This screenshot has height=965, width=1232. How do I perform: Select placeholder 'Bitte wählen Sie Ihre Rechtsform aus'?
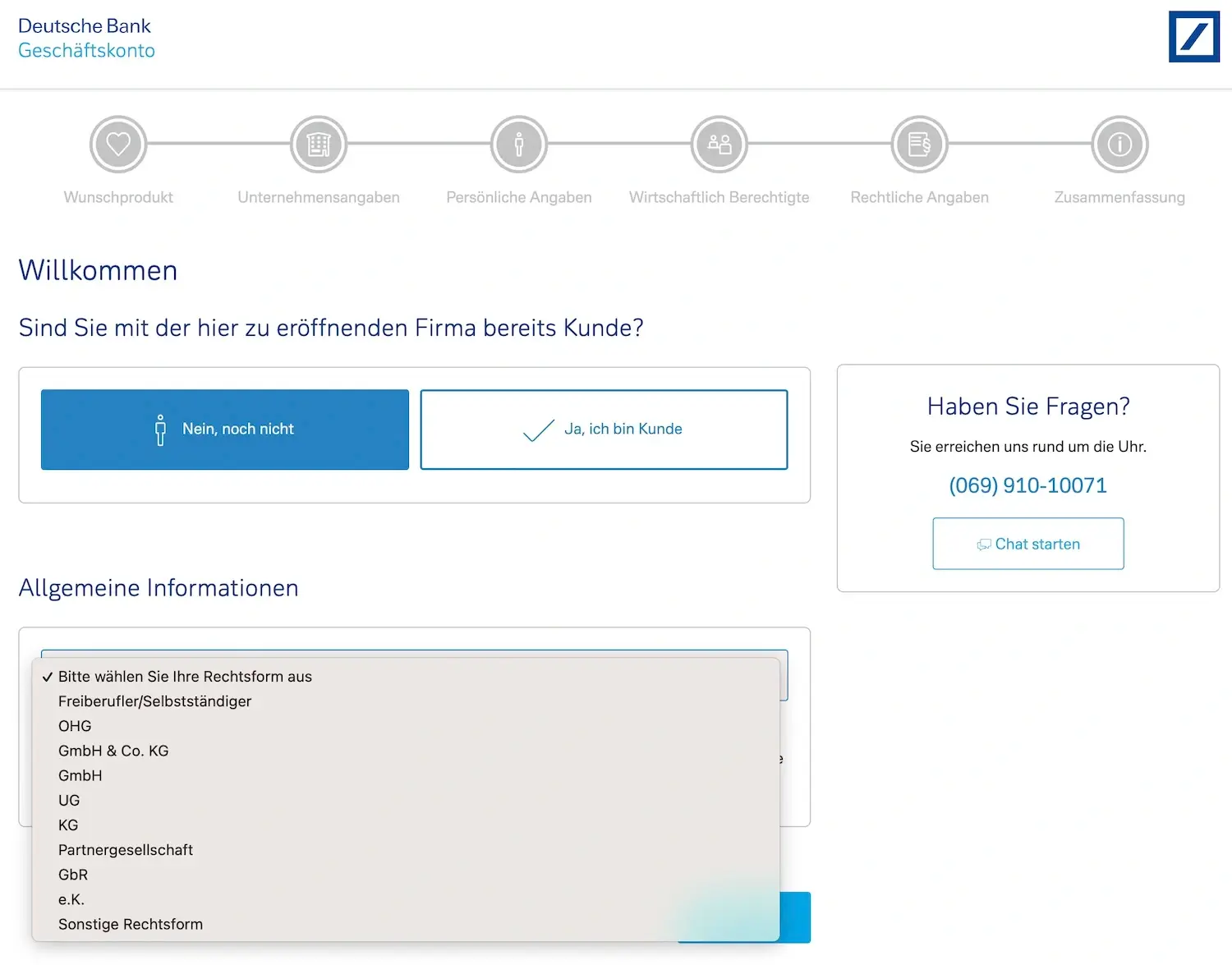406,677
